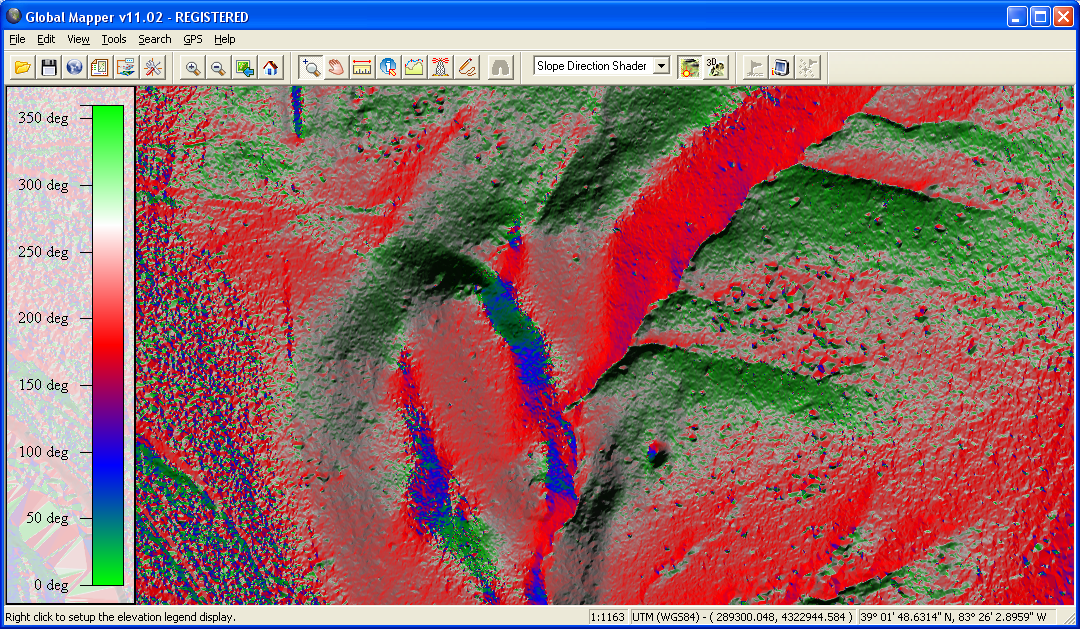Toggle full view with the house icon
This screenshot has width=1080, height=629.
(270, 67)
